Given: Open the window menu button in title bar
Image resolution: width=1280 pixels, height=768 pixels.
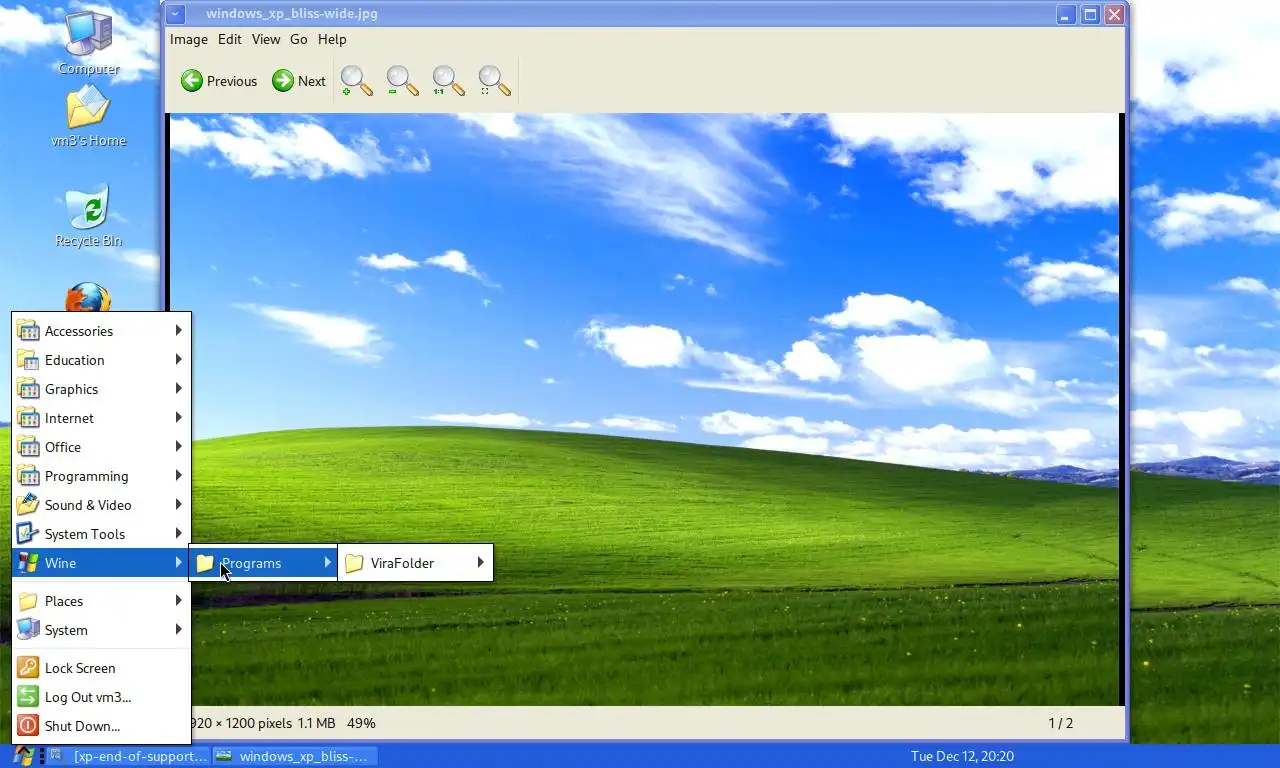Looking at the screenshot, I should click(176, 14).
